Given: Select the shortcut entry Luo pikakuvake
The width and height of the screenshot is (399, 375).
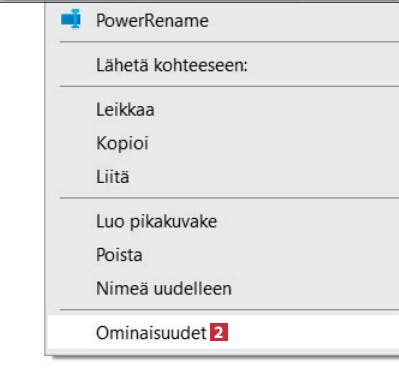Looking at the screenshot, I should click(x=223, y=221).
